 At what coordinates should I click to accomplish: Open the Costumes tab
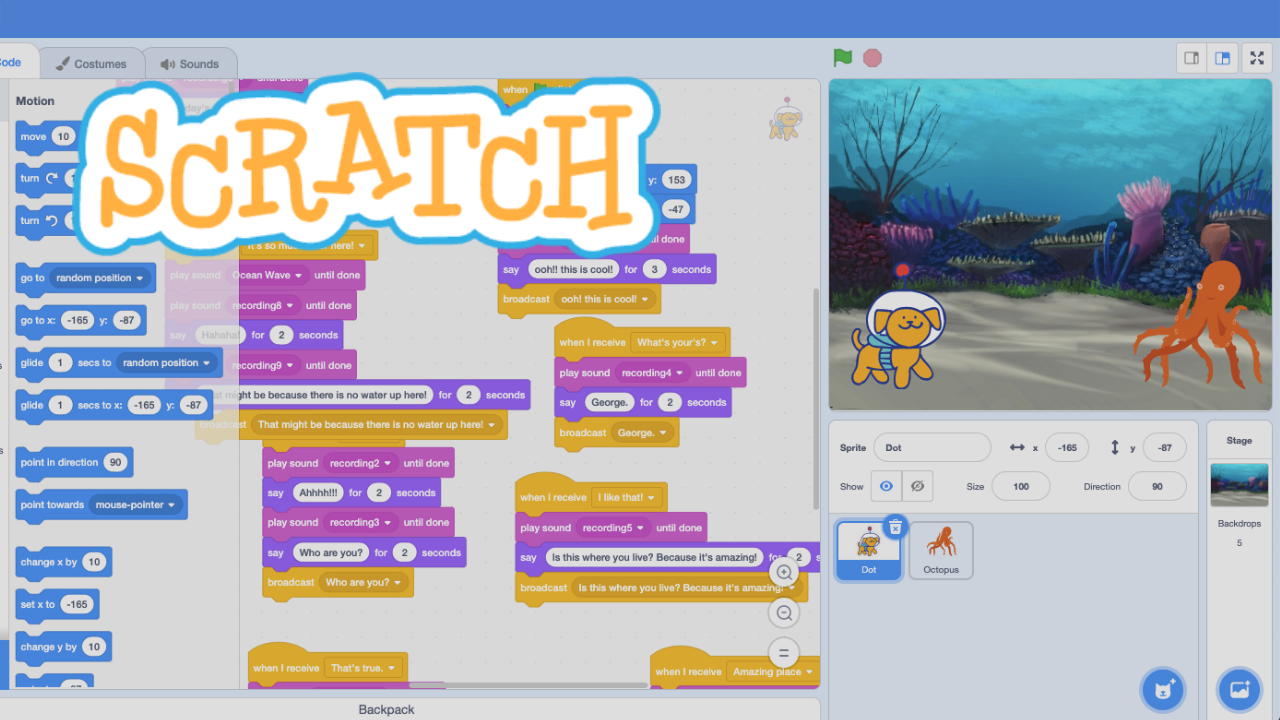pos(90,64)
